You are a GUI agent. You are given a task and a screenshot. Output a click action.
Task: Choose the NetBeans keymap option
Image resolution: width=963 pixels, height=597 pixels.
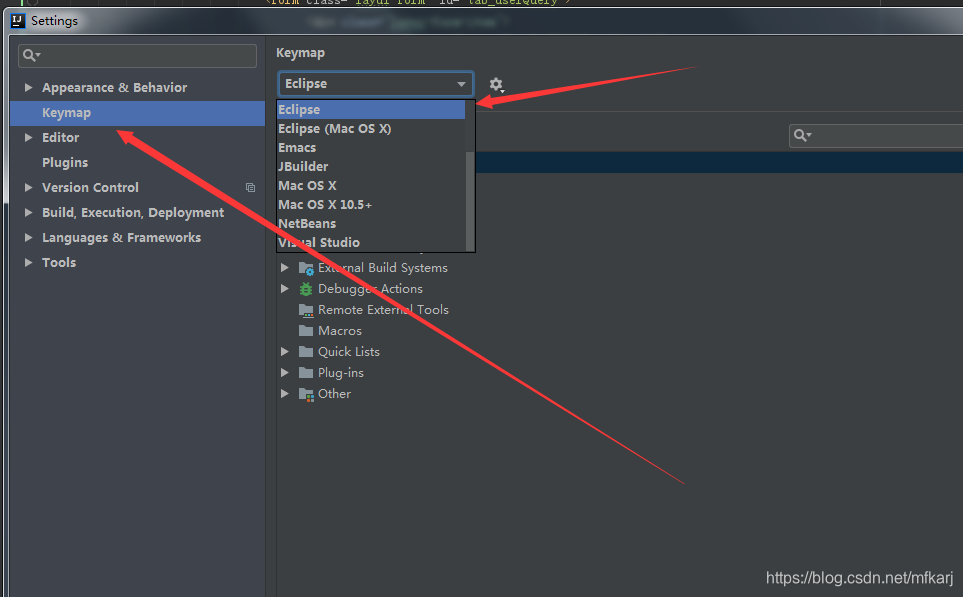371,224
